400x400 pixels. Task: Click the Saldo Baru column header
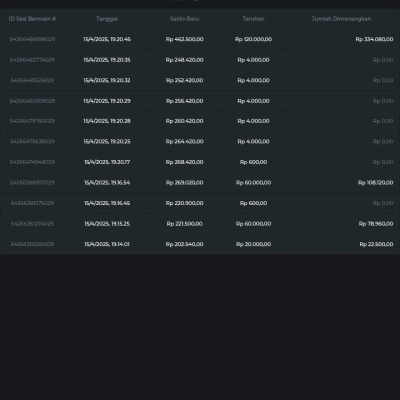184,19
